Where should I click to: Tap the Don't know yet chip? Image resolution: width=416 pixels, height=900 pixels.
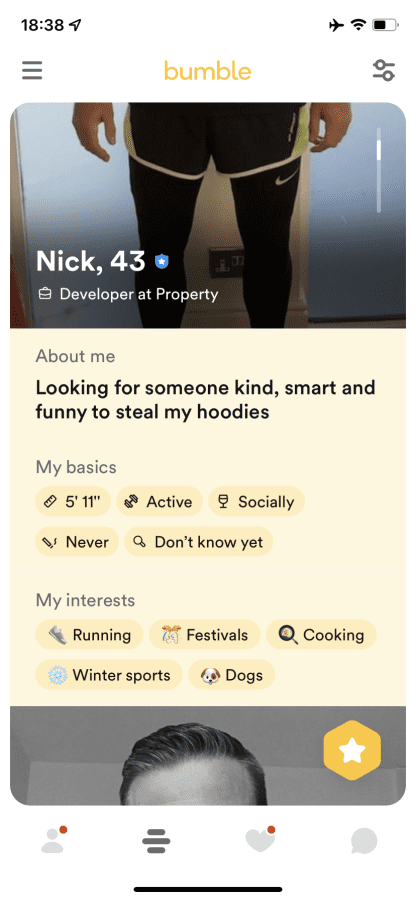(x=199, y=542)
